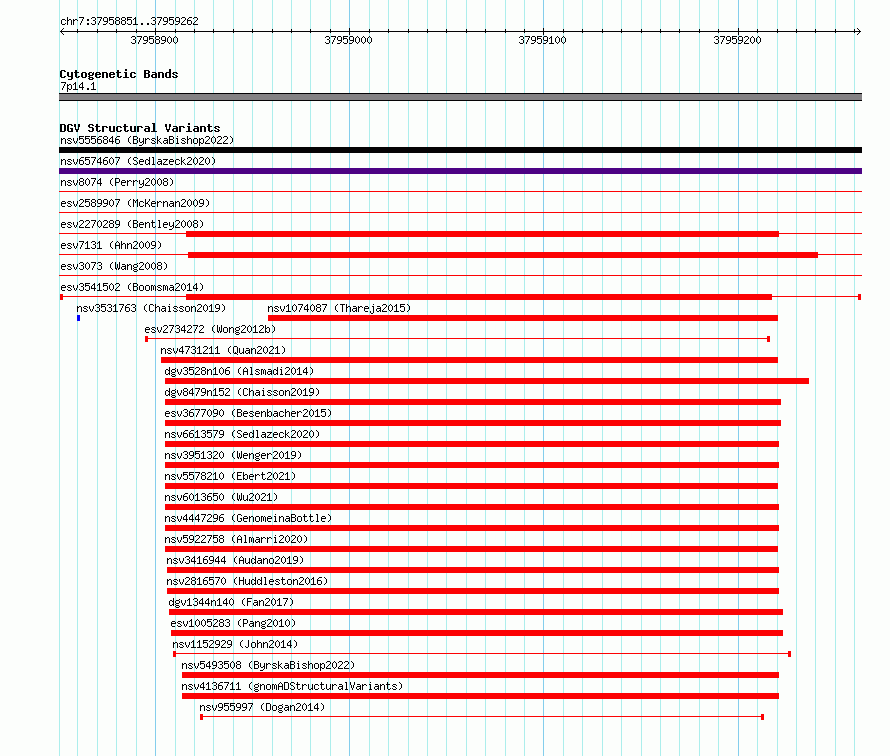Image resolution: width=890 pixels, height=756 pixels.
Task: Click esv2589907 (McKernan2009) label
Action: click(x=135, y=203)
